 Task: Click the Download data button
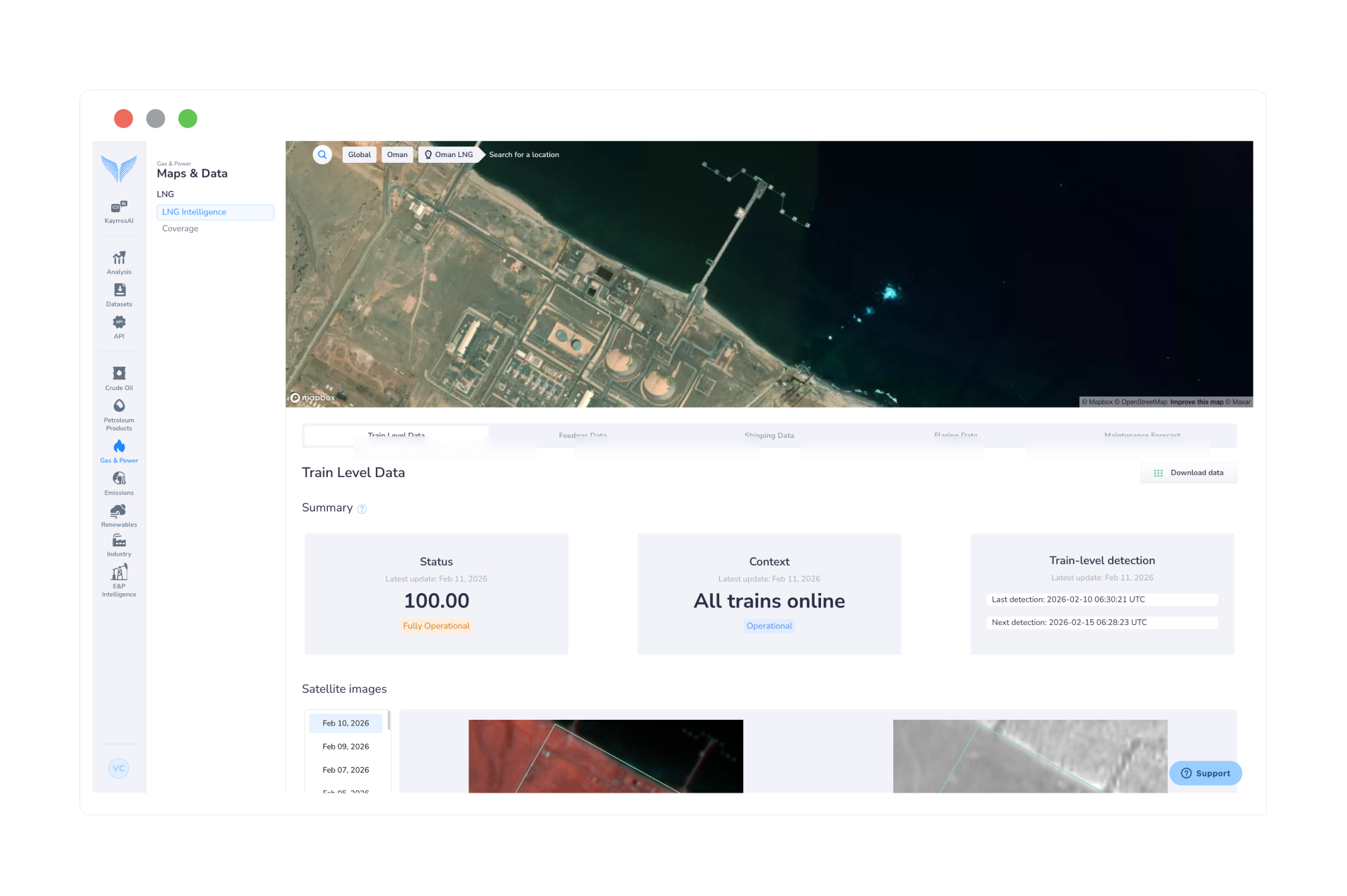click(x=1188, y=473)
